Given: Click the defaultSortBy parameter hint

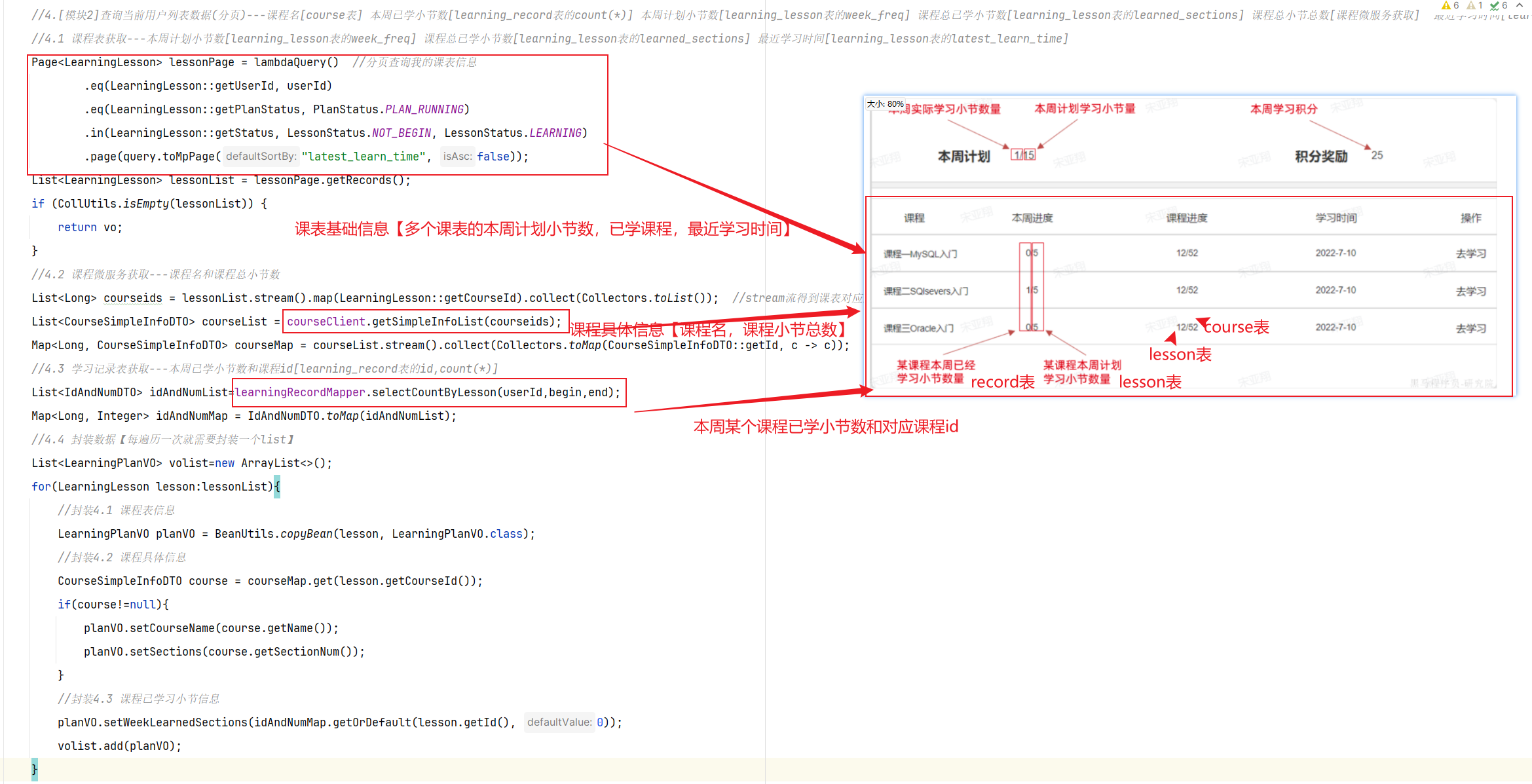Looking at the screenshot, I should 261,157.
